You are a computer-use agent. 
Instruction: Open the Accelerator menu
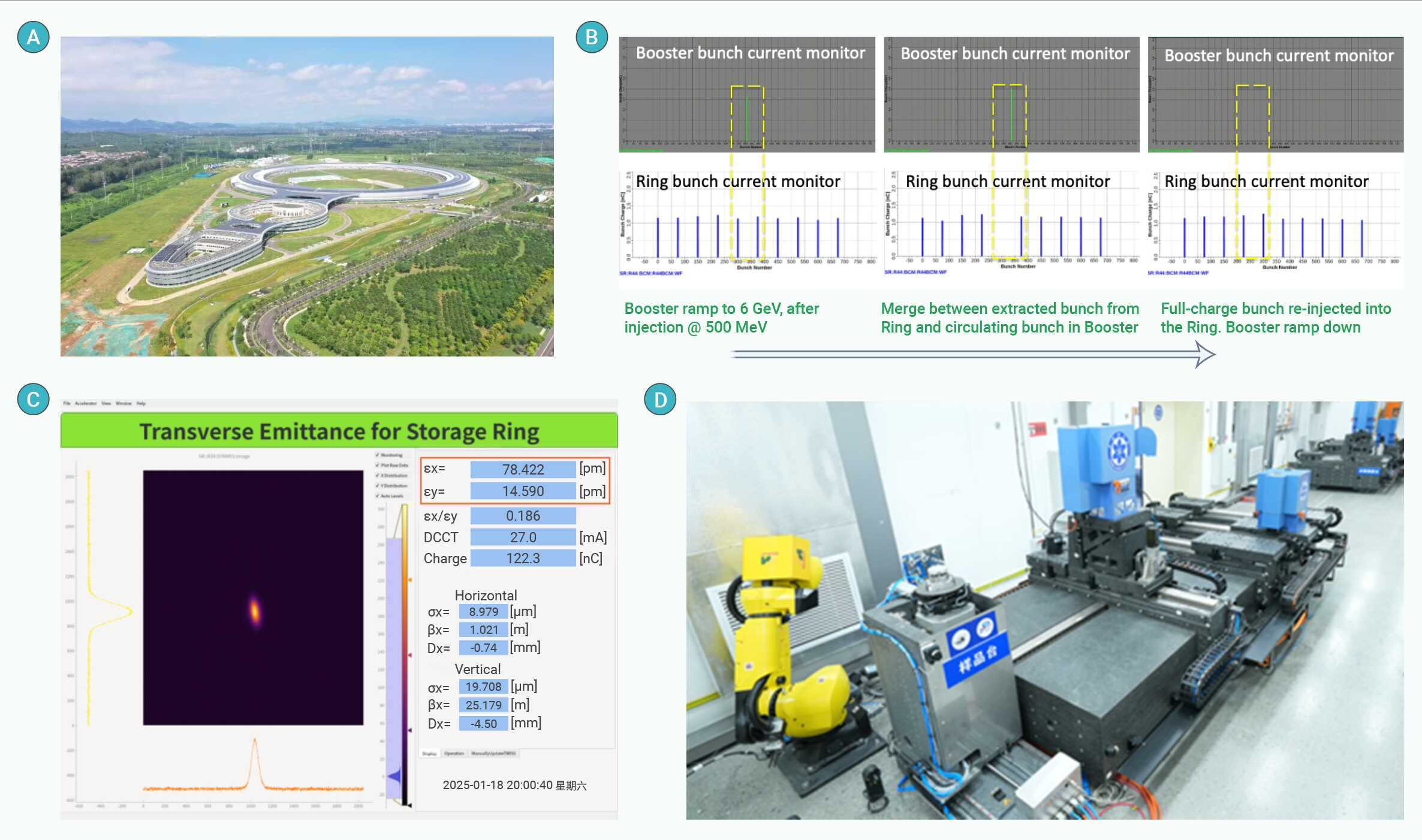tap(86, 404)
